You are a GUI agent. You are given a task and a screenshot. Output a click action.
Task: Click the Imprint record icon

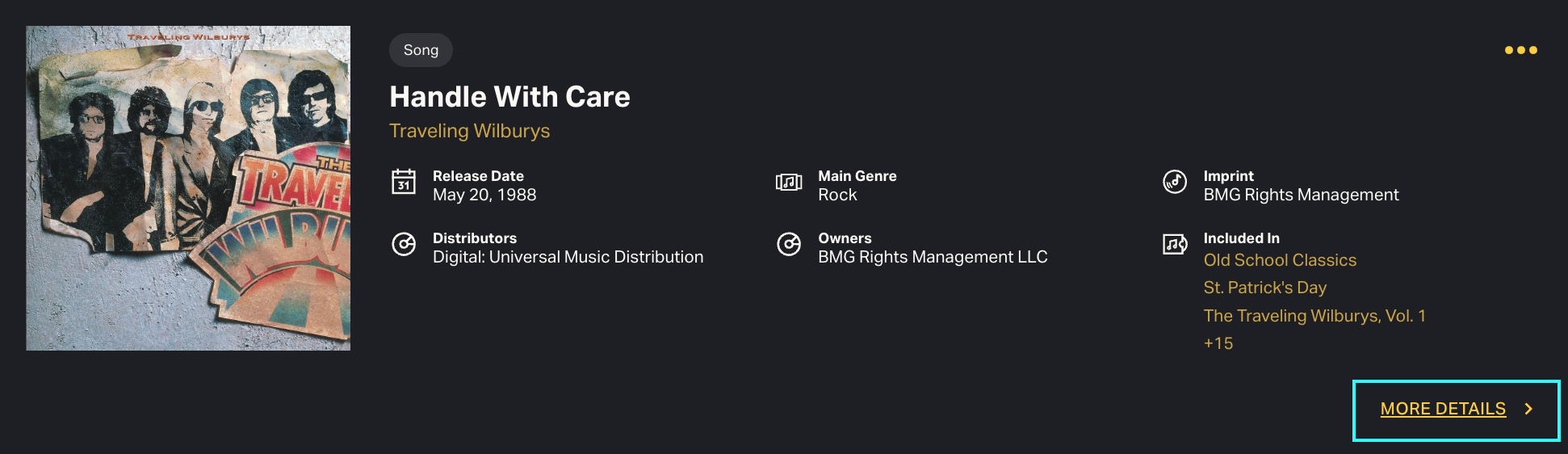tap(1174, 182)
